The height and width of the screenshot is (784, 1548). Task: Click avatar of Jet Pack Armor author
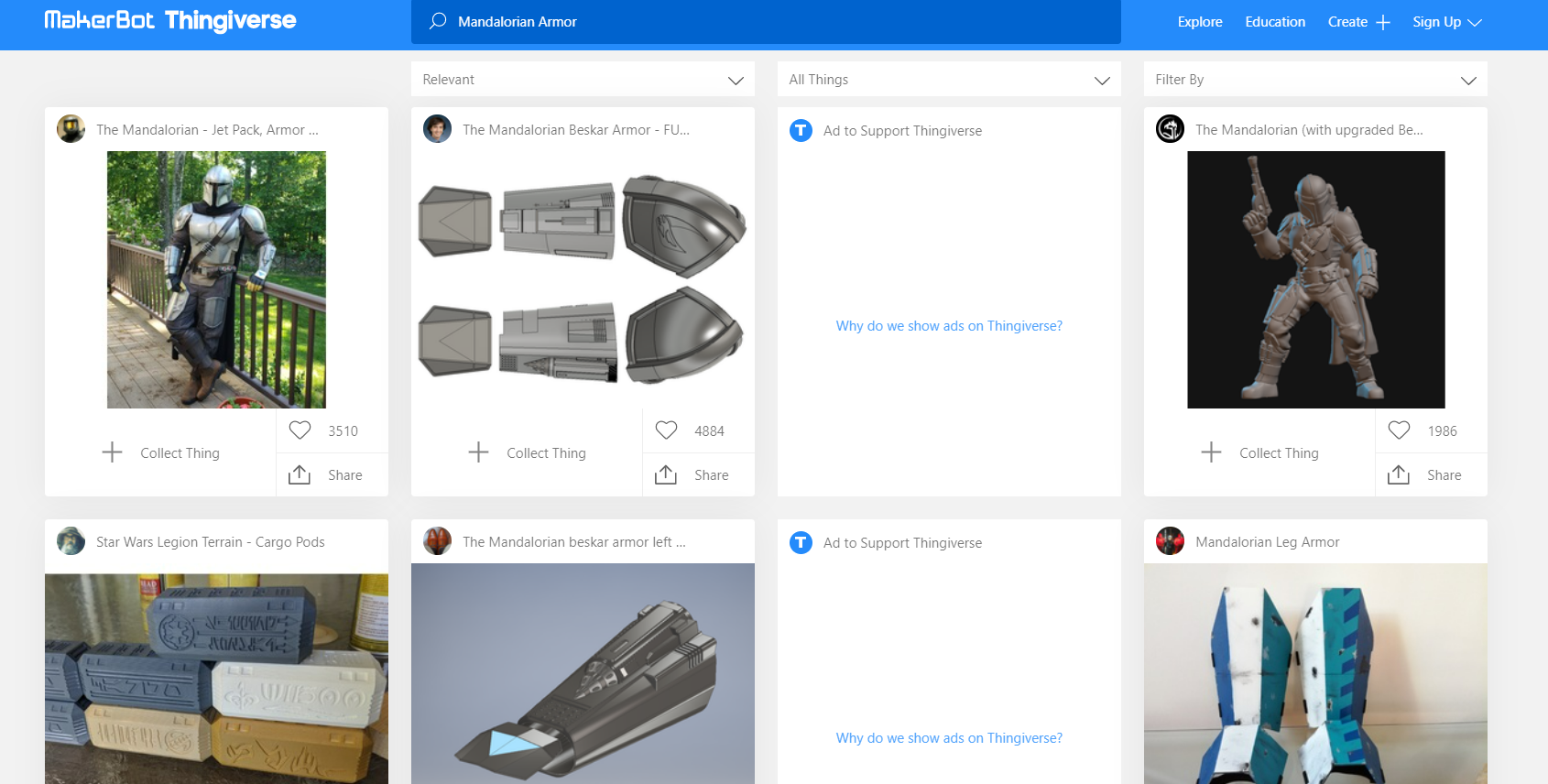[x=71, y=129]
